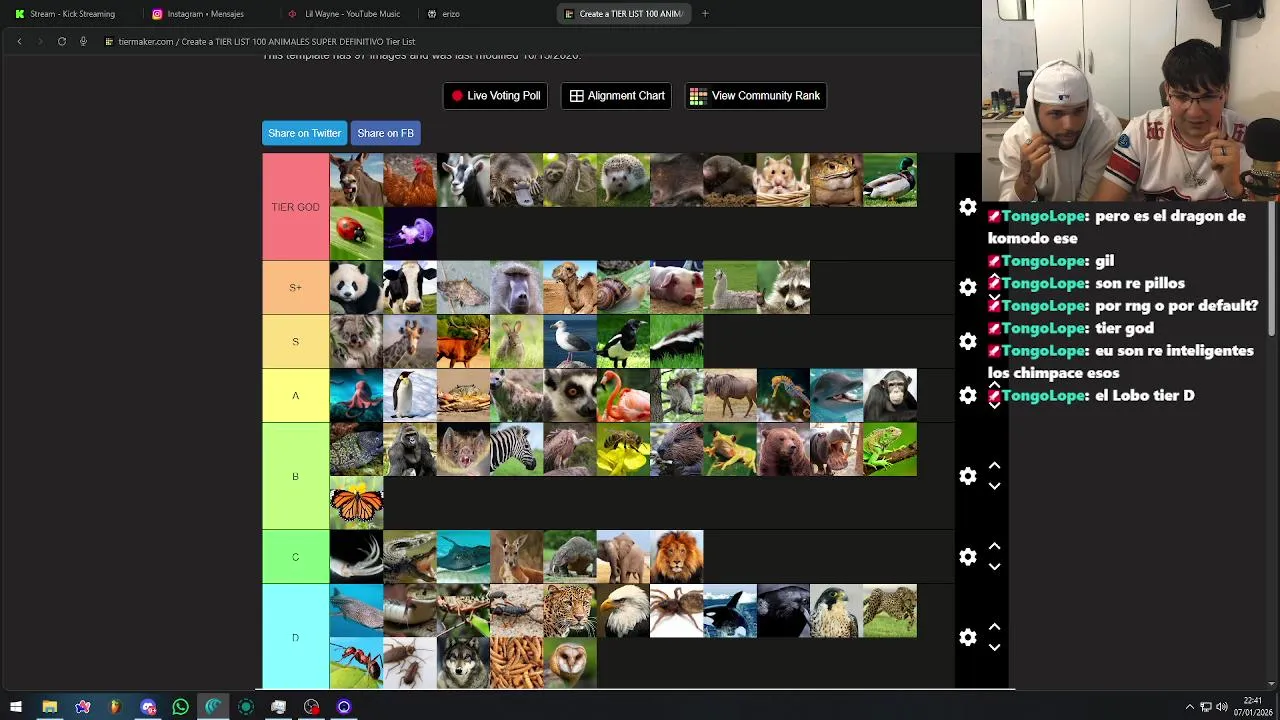The width and height of the screenshot is (1280, 720).
Task: Select the lion image in C
Action: [x=677, y=557]
